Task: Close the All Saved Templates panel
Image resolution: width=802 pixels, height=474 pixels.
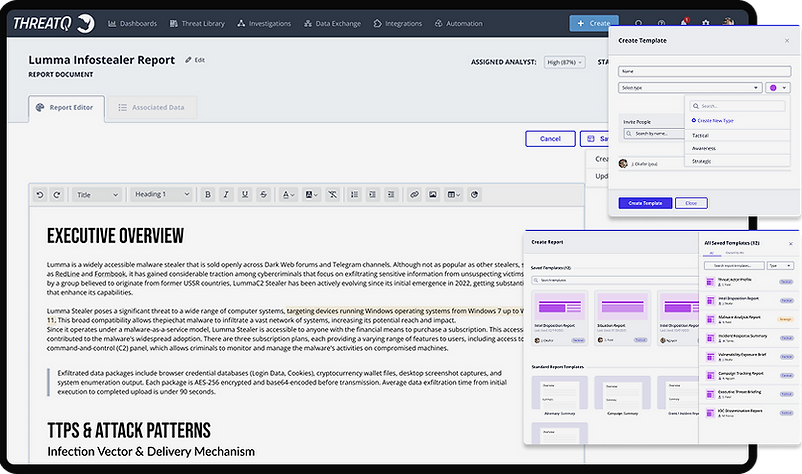Action: [x=790, y=244]
